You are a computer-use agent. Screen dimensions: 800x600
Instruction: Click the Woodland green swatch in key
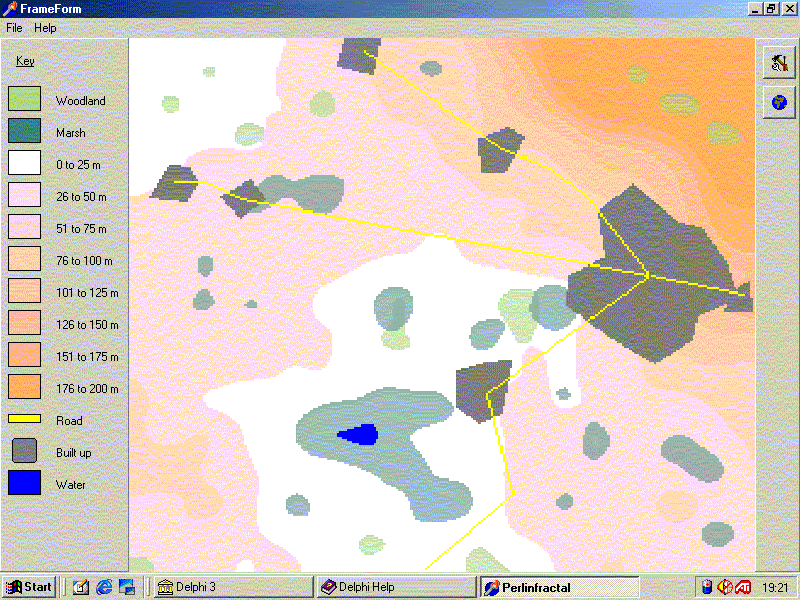coord(25,99)
